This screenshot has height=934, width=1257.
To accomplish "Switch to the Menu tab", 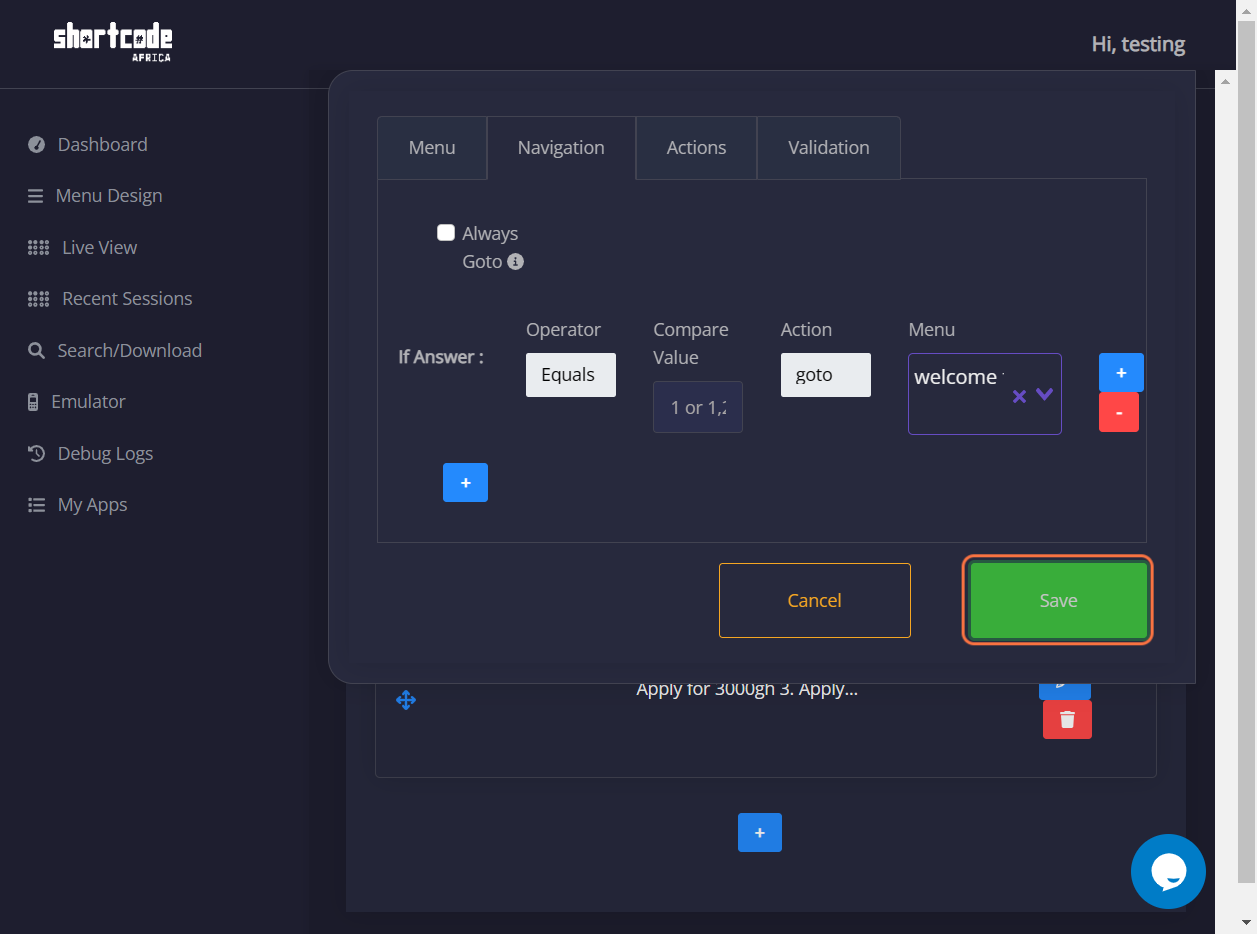I will 432,148.
